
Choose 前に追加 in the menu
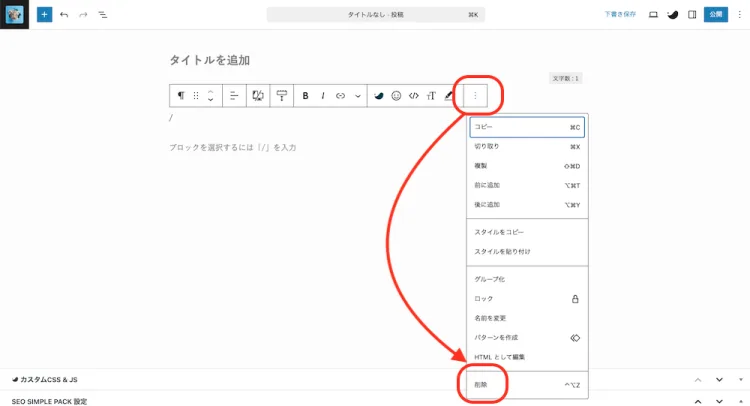pos(527,185)
